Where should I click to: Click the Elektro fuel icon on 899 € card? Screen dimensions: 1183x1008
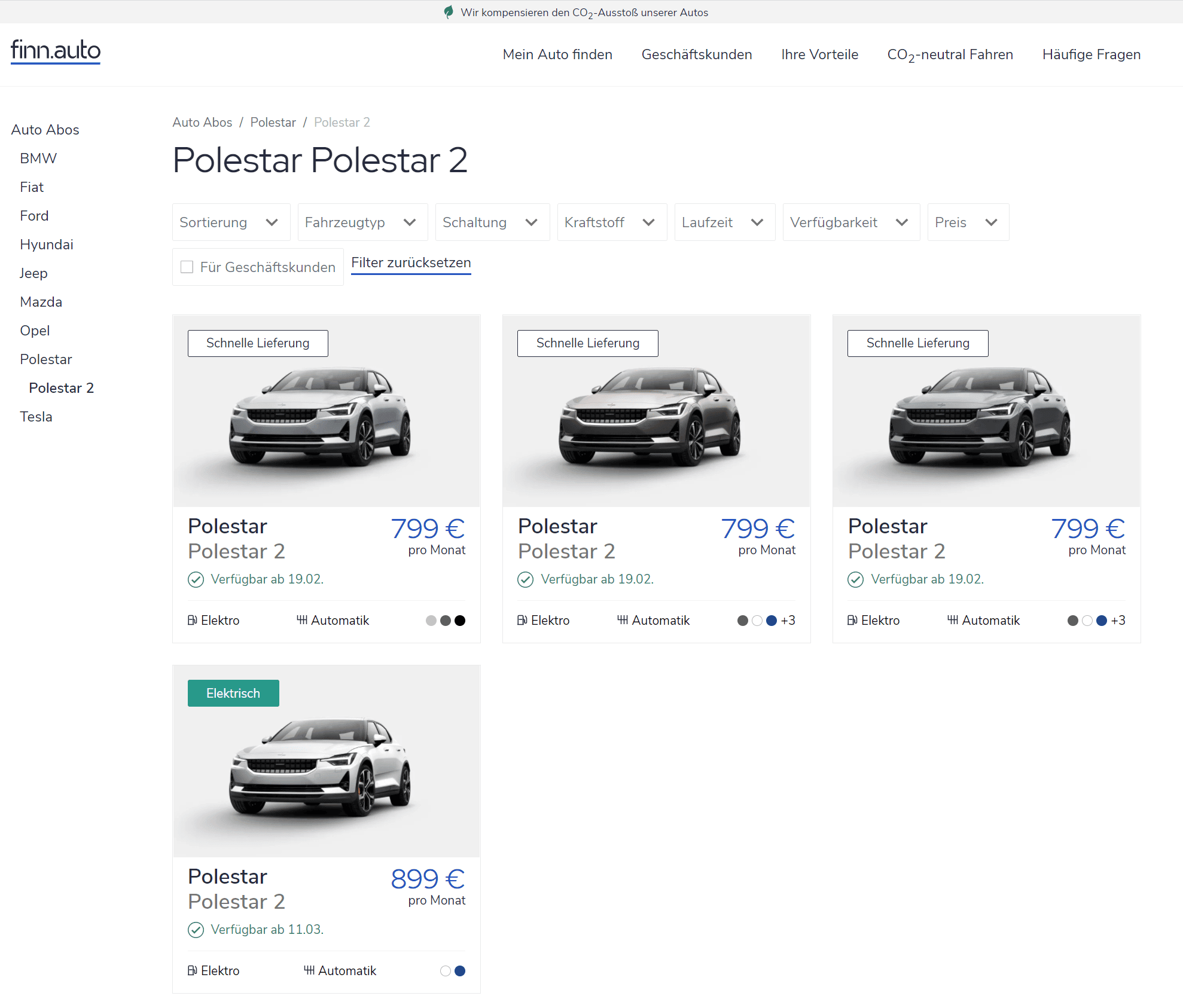click(x=192, y=971)
